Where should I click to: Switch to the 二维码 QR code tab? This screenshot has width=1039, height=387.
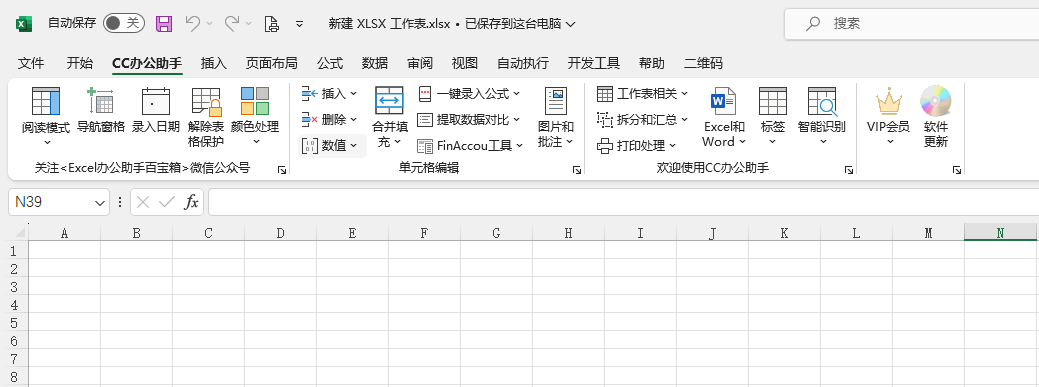pyautogui.click(x=703, y=63)
